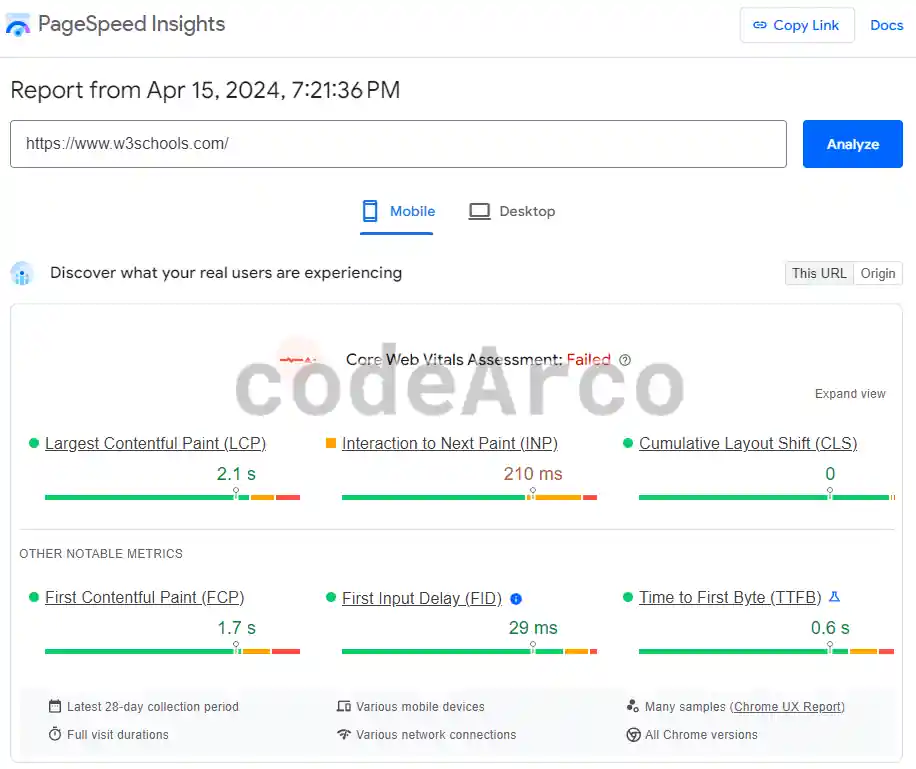The width and height of the screenshot is (916, 769).
Task: Click the TTFB distribution bar
Action: click(x=766, y=651)
